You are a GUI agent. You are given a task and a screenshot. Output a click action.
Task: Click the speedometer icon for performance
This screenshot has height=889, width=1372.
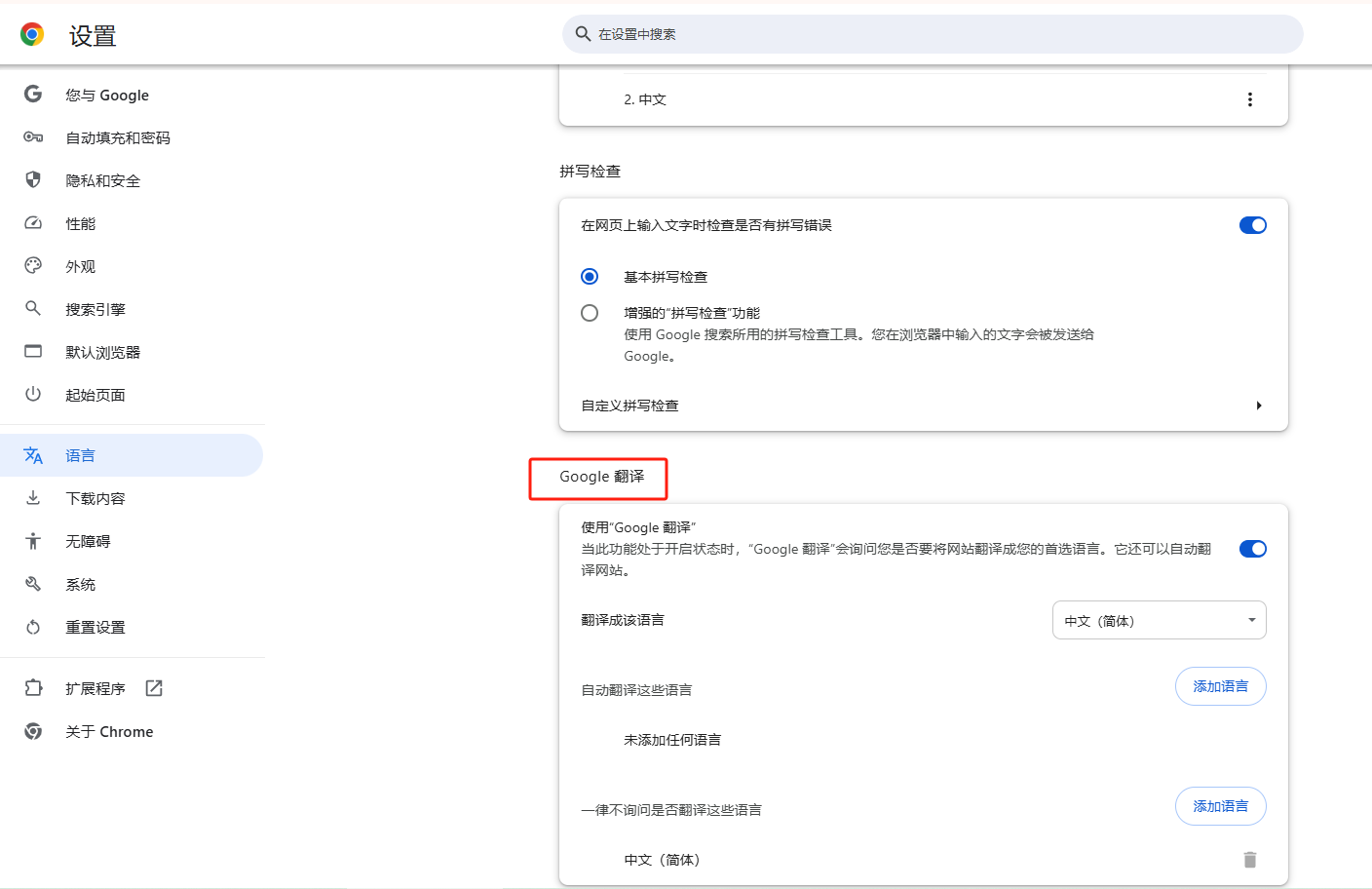[33, 223]
